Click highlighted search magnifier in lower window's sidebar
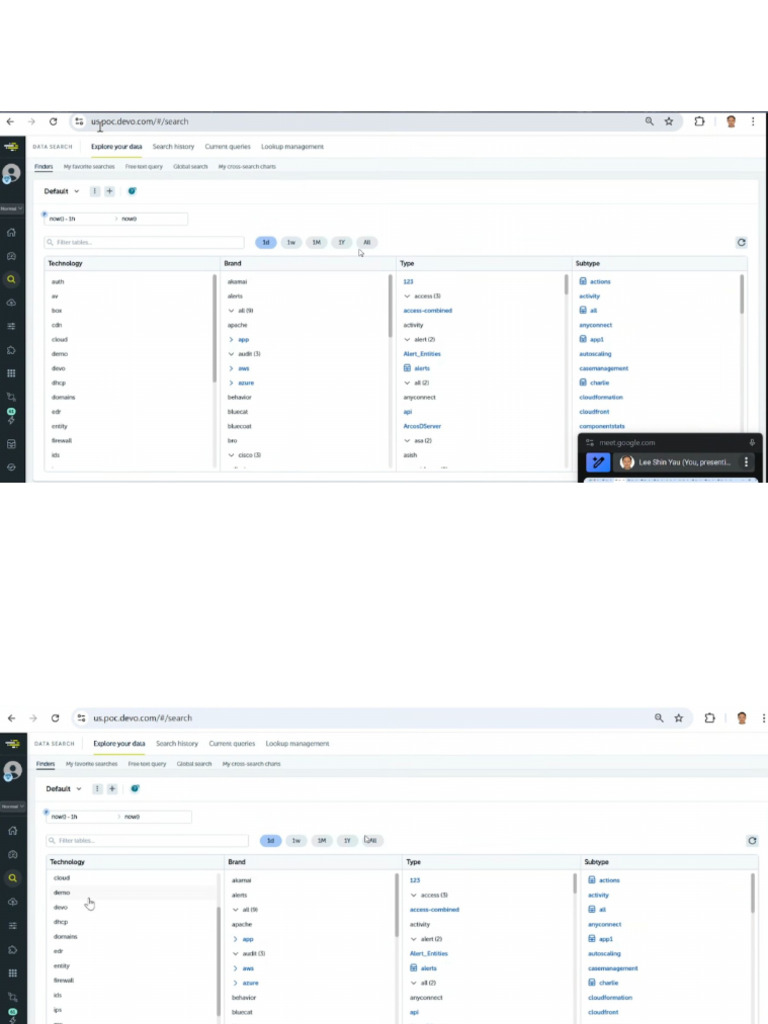Viewport: 768px width, 1024px height. [x=12, y=878]
